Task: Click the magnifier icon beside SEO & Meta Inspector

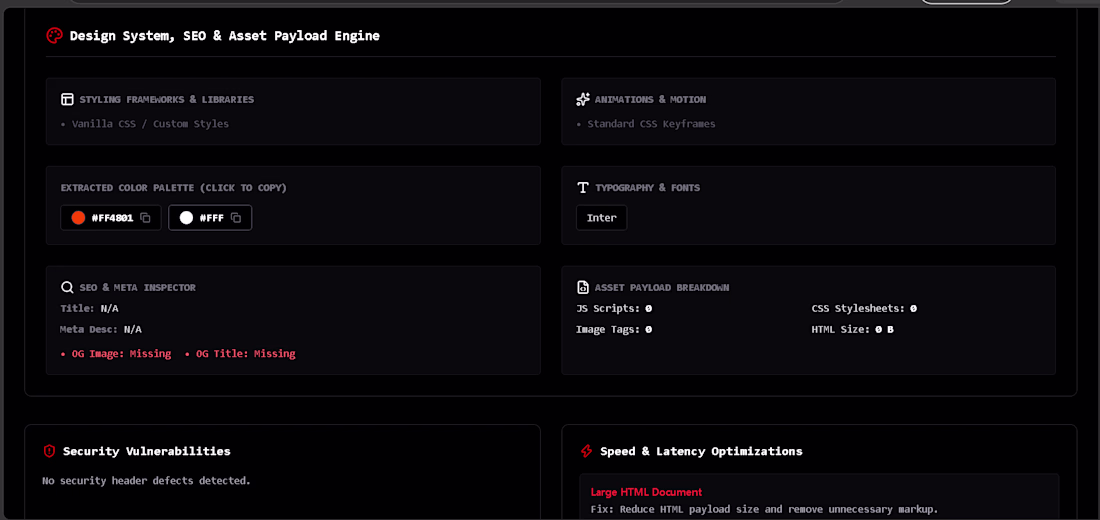Action: 67,287
